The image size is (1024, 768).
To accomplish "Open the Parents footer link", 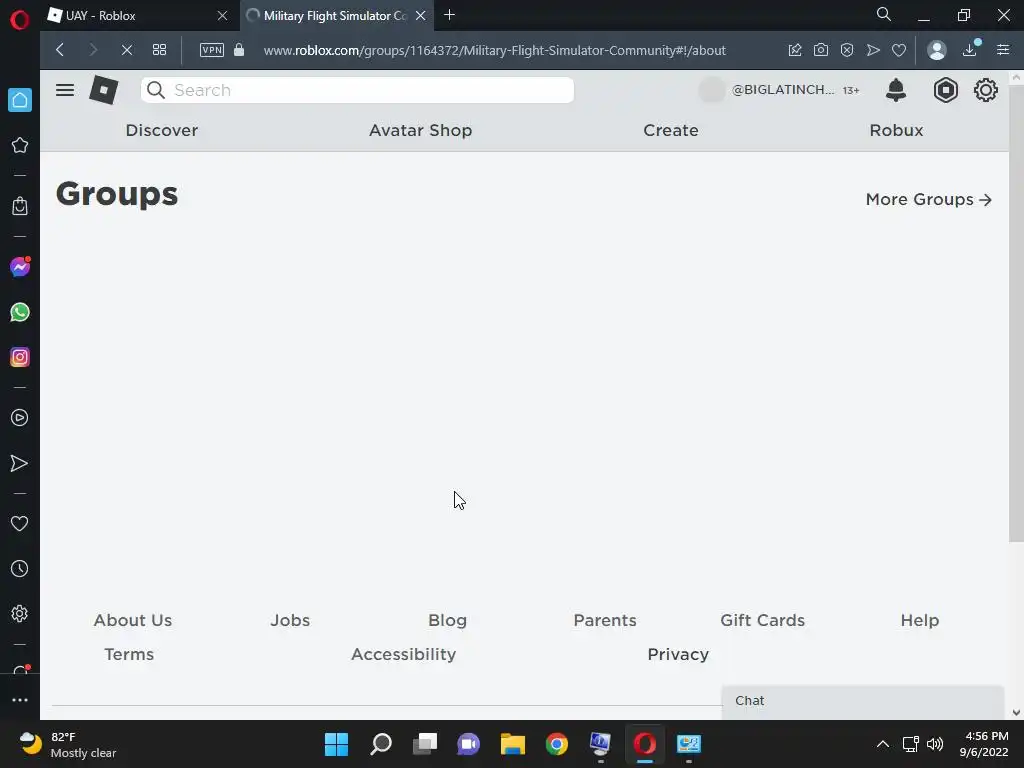I will click(605, 620).
